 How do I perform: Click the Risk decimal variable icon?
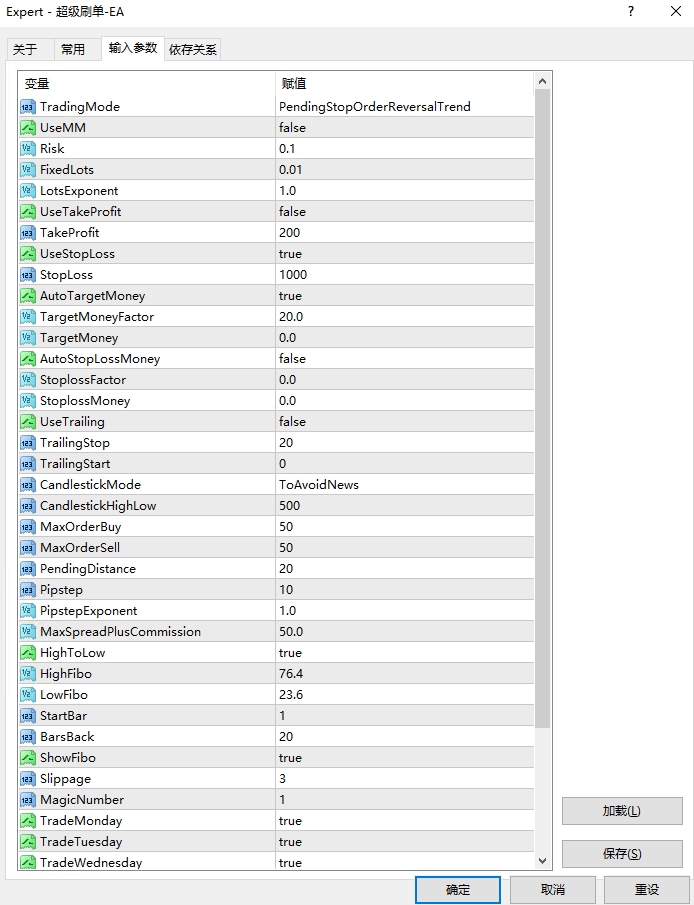click(x=28, y=149)
